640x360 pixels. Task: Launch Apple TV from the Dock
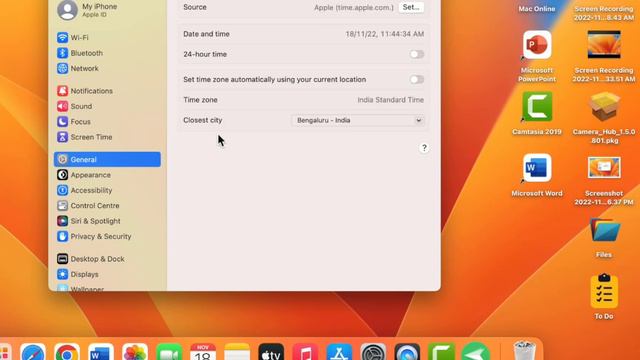coord(271,352)
